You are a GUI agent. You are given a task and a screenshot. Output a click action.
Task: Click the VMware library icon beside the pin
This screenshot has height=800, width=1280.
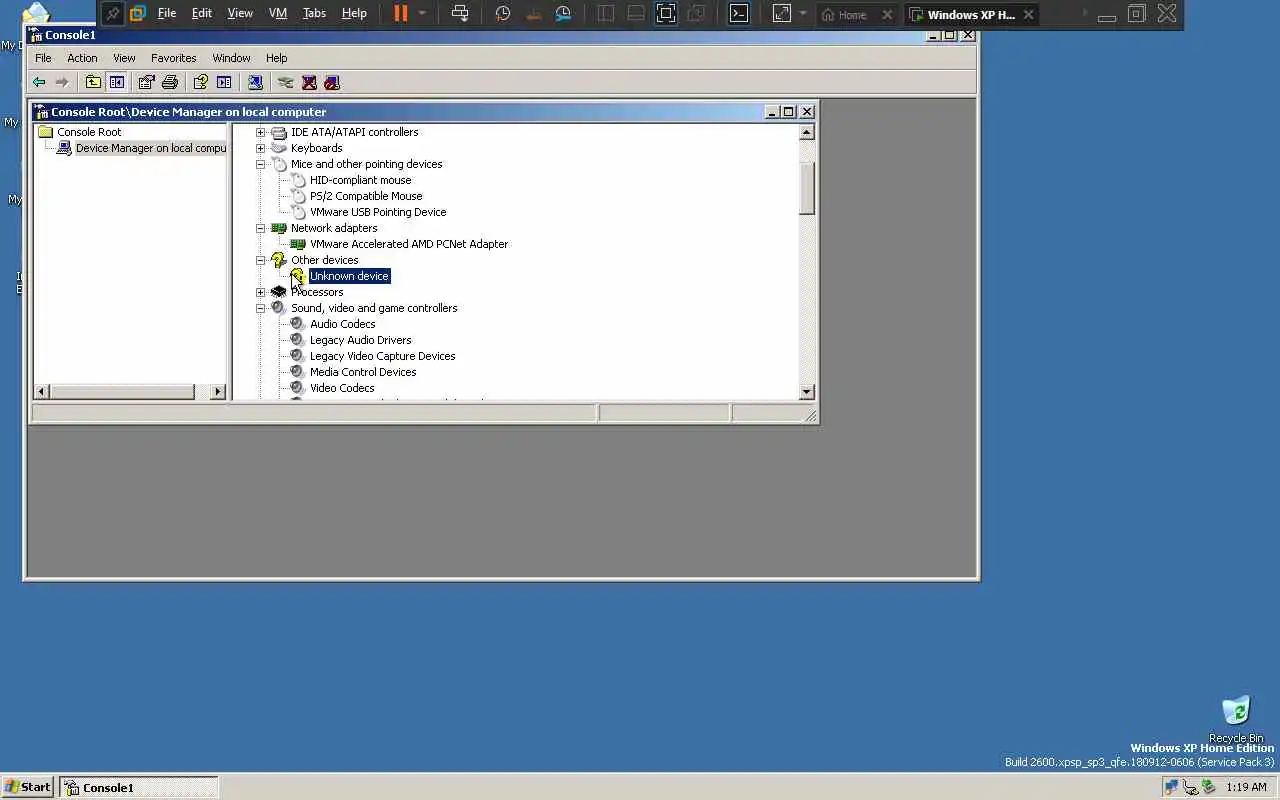coord(138,14)
